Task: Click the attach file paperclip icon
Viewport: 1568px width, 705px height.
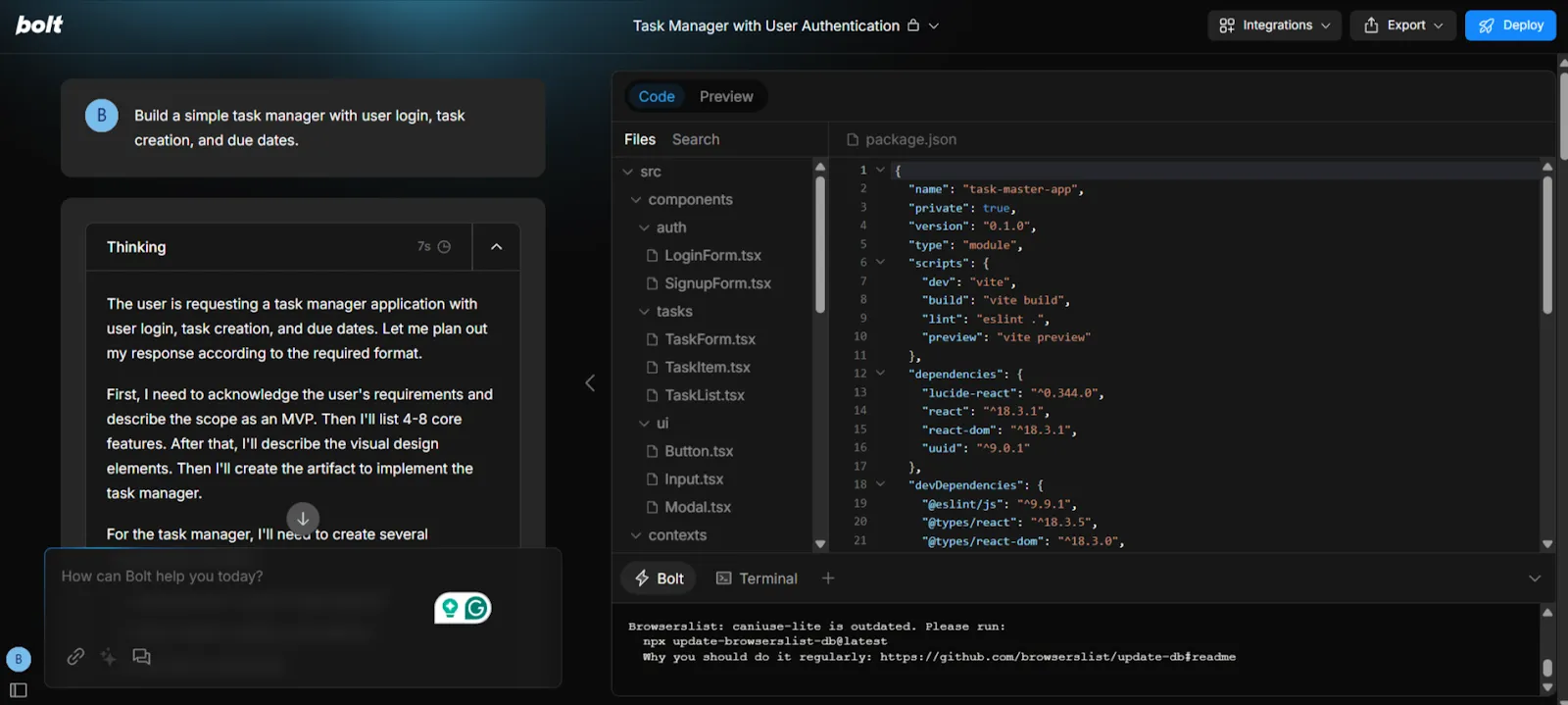Action: 75,657
